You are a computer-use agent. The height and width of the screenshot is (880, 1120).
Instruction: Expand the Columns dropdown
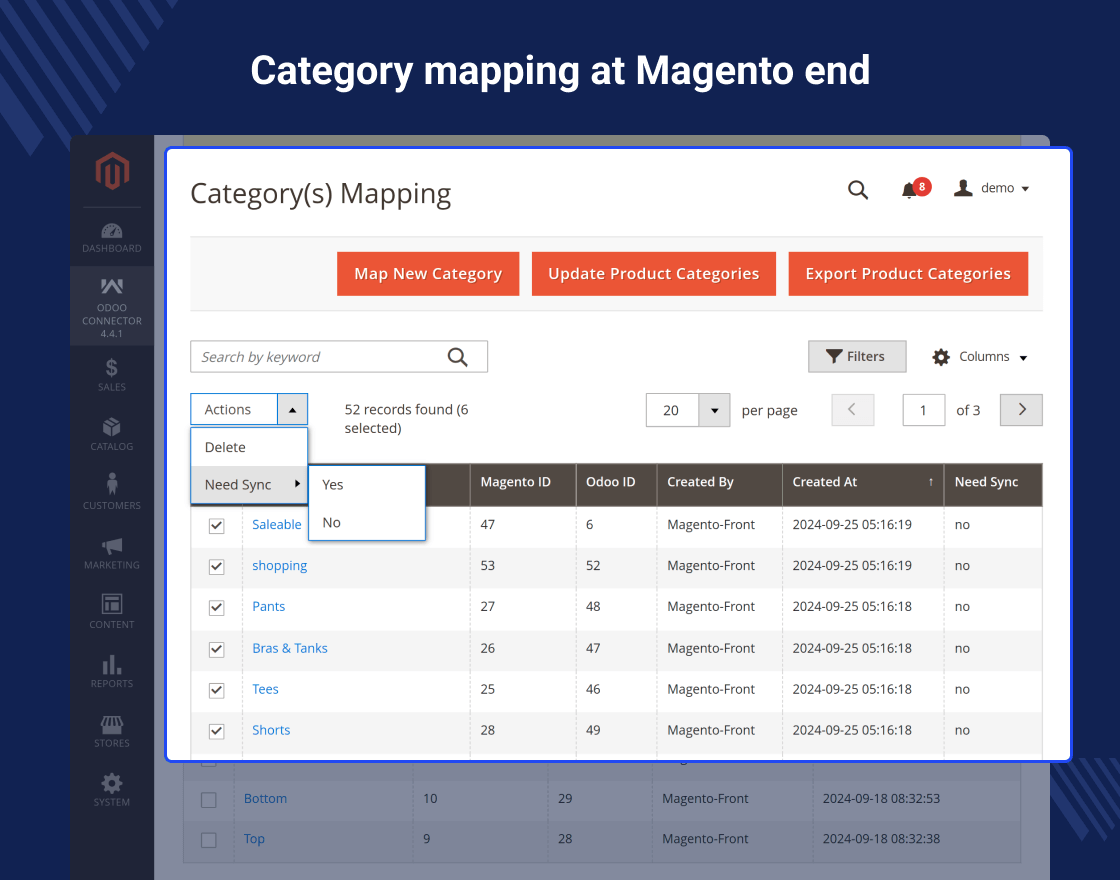click(1023, 358)
